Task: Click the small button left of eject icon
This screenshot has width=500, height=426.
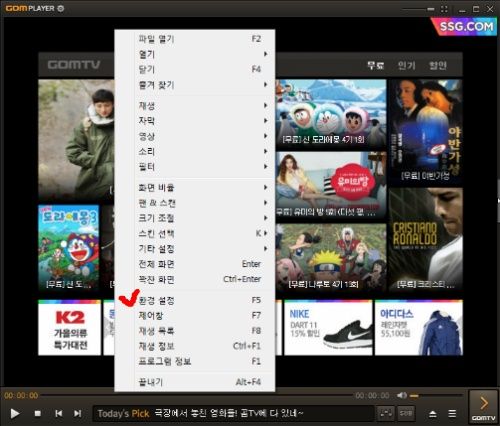Action: click(406, 413)
